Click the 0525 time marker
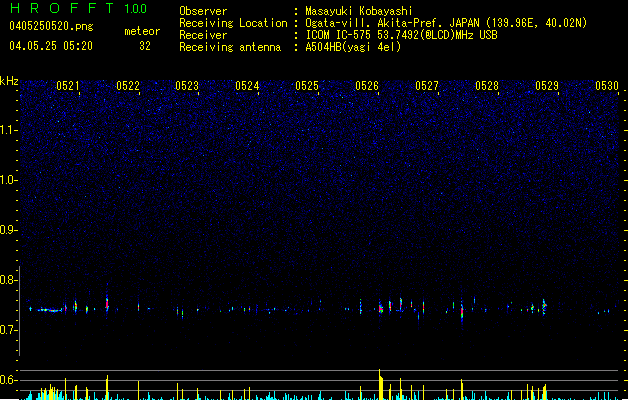 pos(307,86)
